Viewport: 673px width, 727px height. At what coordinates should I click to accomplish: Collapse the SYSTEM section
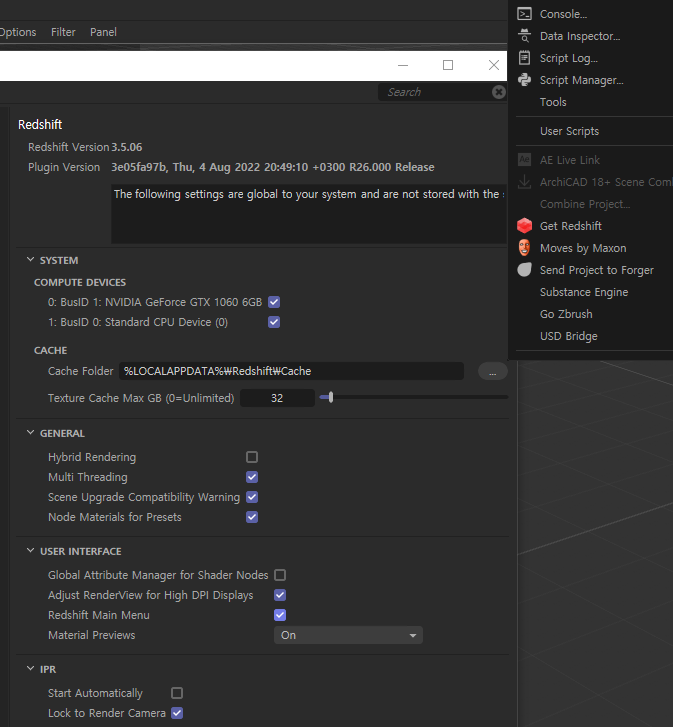click(31, 260)
